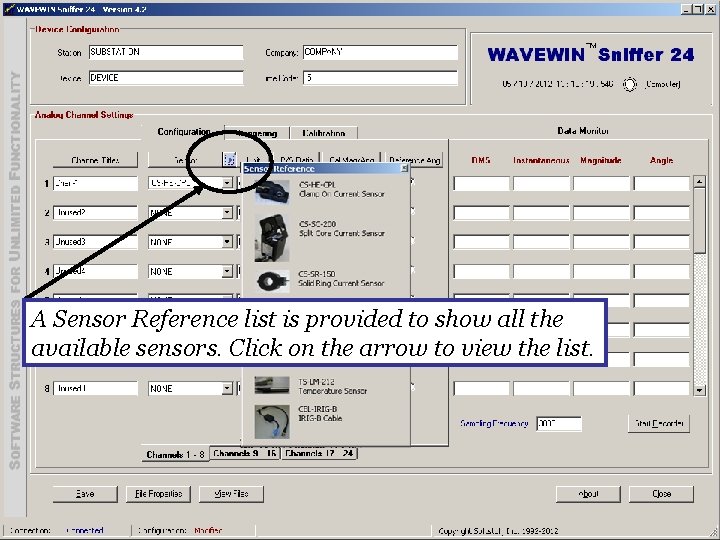This screenshot has width=720, height=540.
Task: Click the Close button at bottom right
Action: point(661,494)
